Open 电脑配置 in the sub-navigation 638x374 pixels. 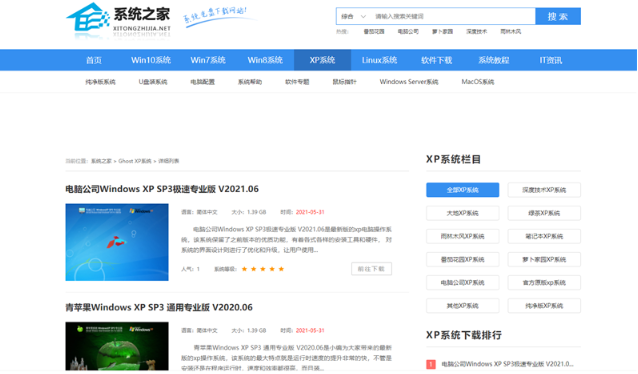point(203,82)
